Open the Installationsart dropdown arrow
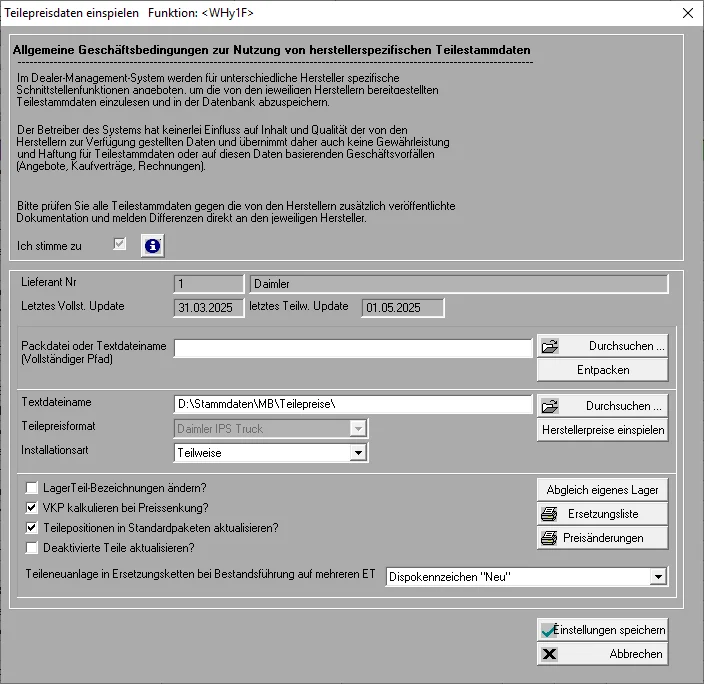The width and height of the screenshot is (704, 684). point(358,453)
